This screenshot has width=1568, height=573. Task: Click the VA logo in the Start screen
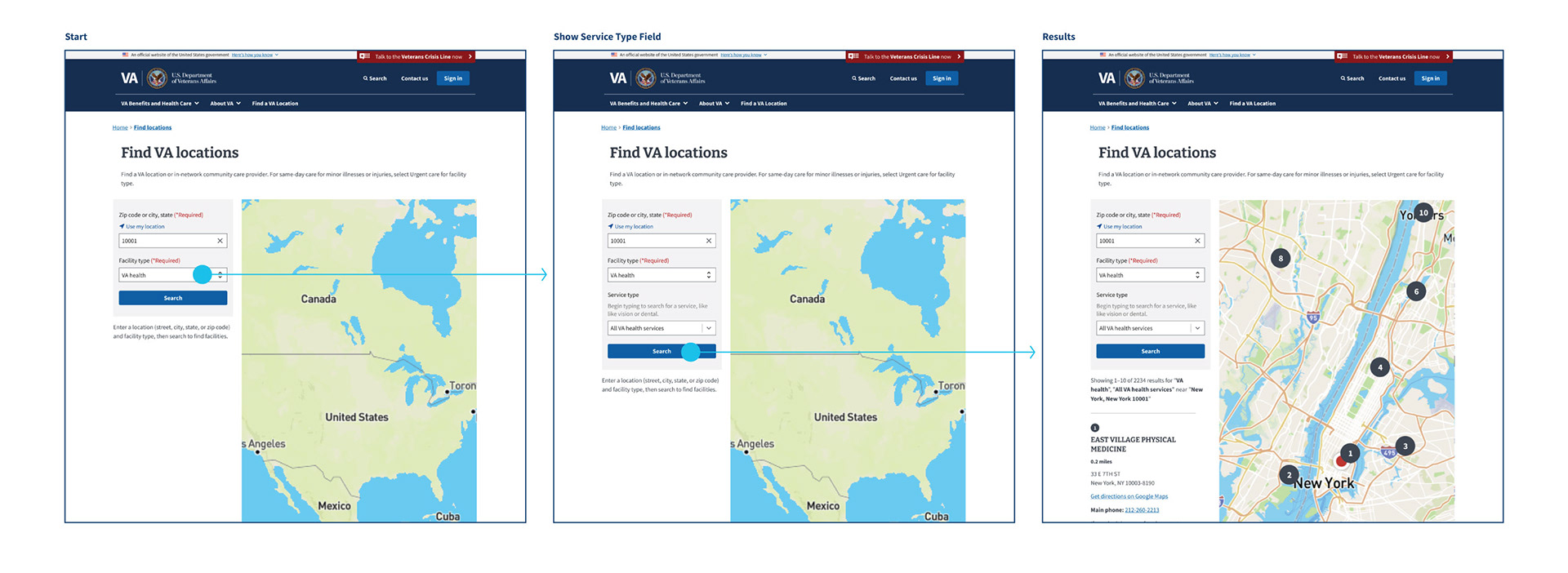pyautogui.click(x=130, y=78)
